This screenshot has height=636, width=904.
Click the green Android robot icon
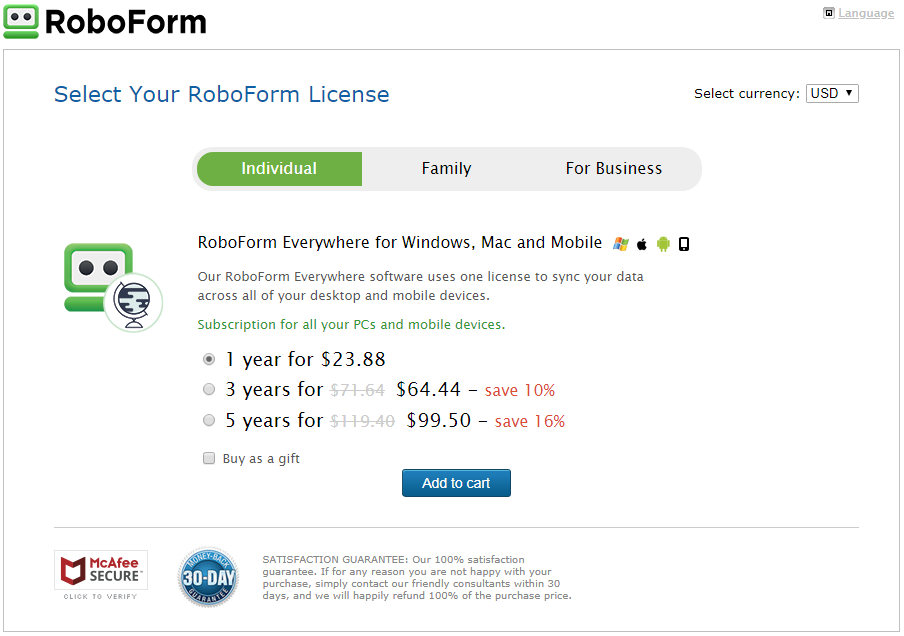(x=663, y=244)
